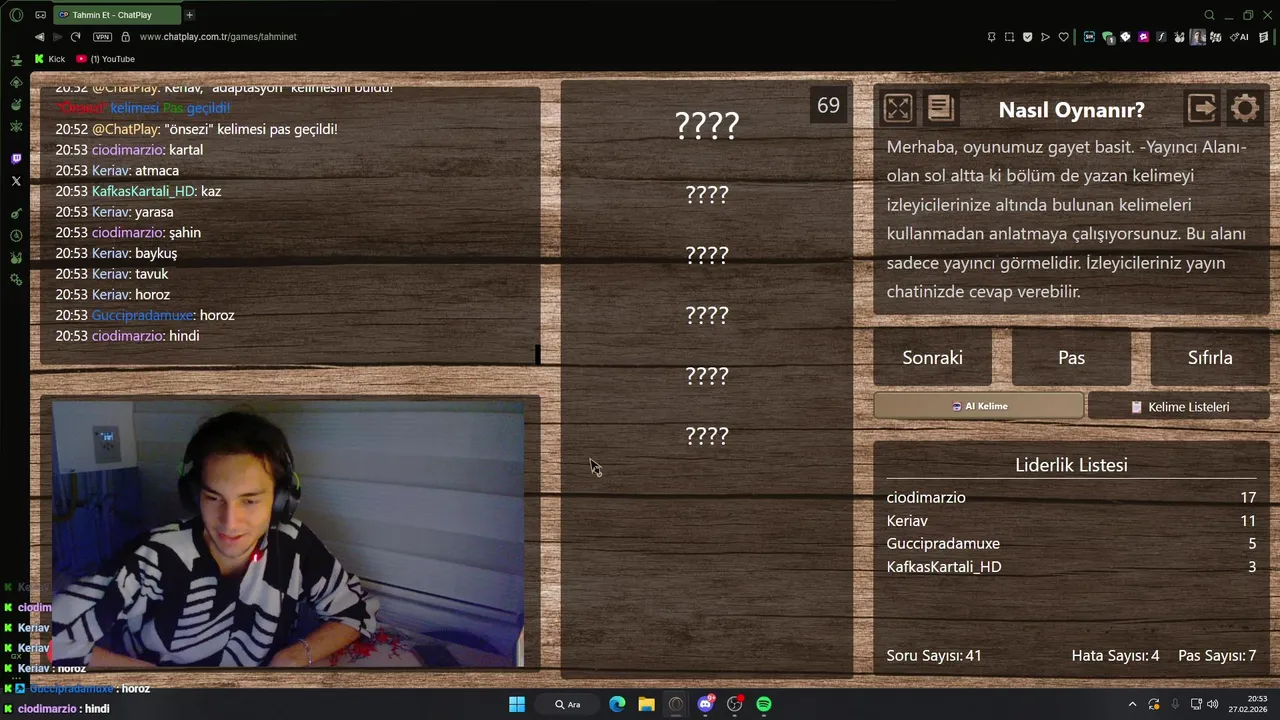Expand the system tray hidden icons chevron
This screenshot has width=1280, height=720.
coord(1132,704)
